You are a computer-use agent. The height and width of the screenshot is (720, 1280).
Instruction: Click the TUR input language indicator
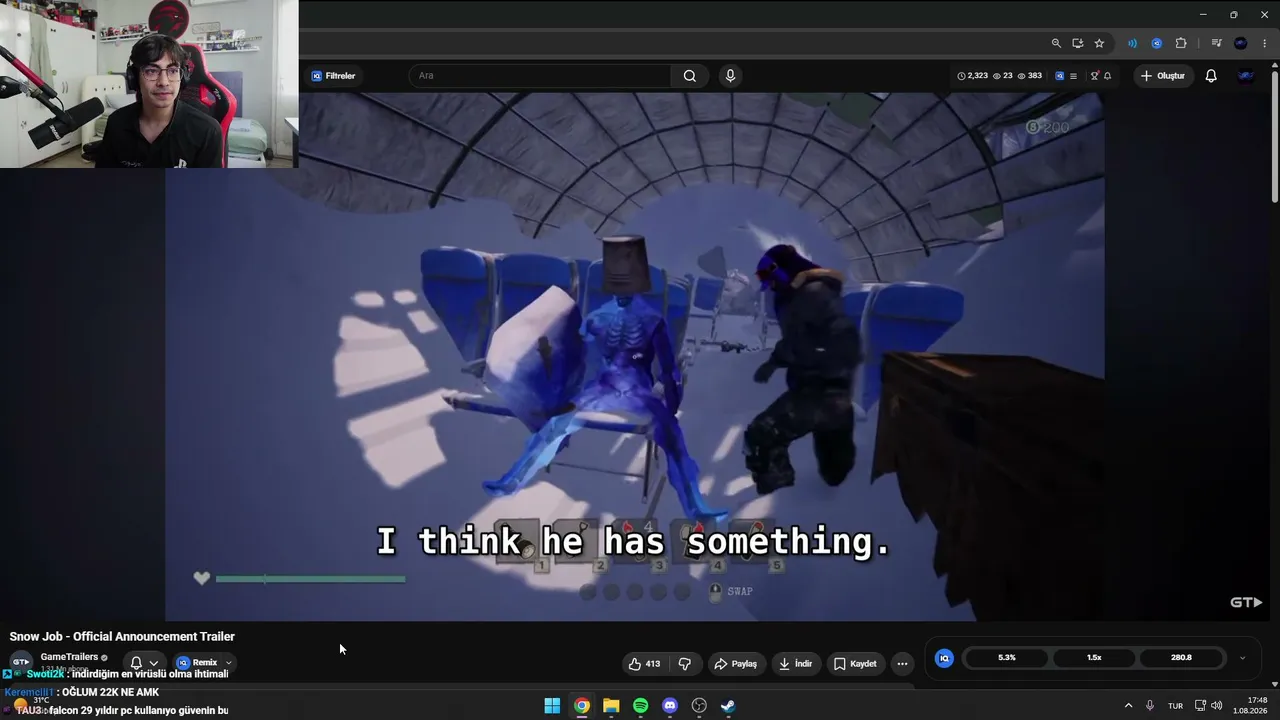coord(1176,706)
